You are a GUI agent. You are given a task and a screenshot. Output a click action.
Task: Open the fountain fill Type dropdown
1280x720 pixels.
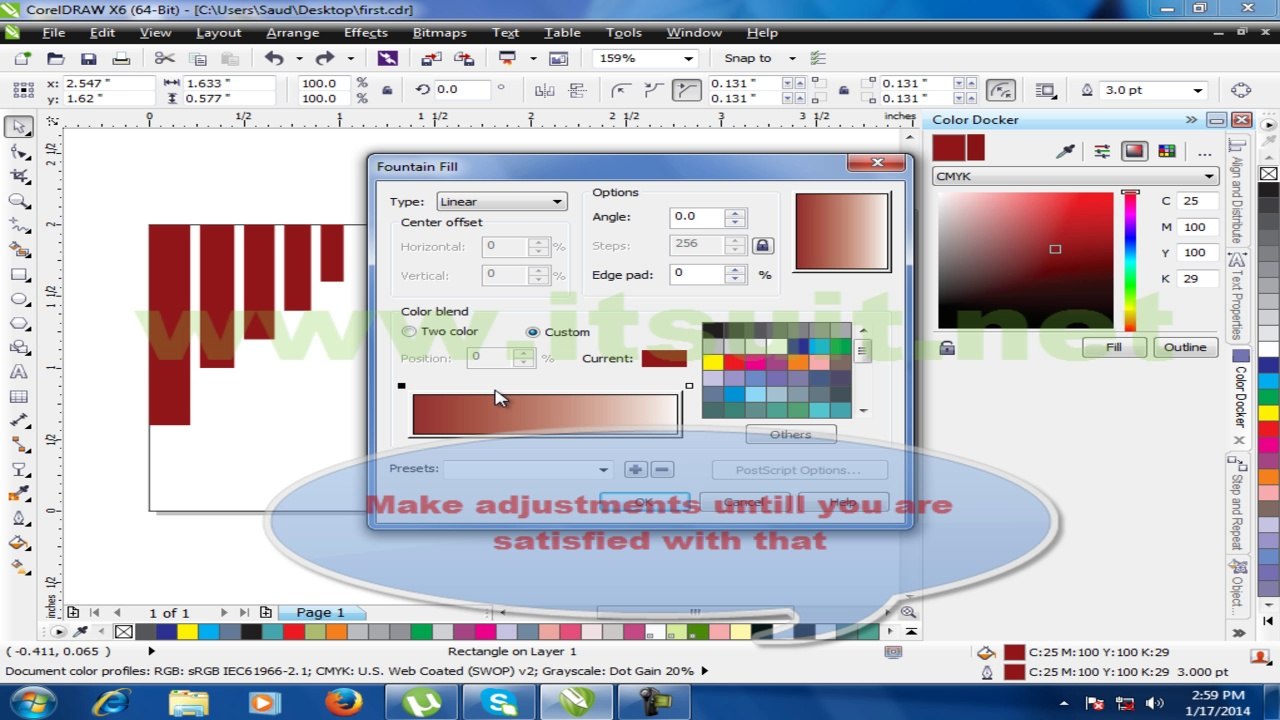502,202
